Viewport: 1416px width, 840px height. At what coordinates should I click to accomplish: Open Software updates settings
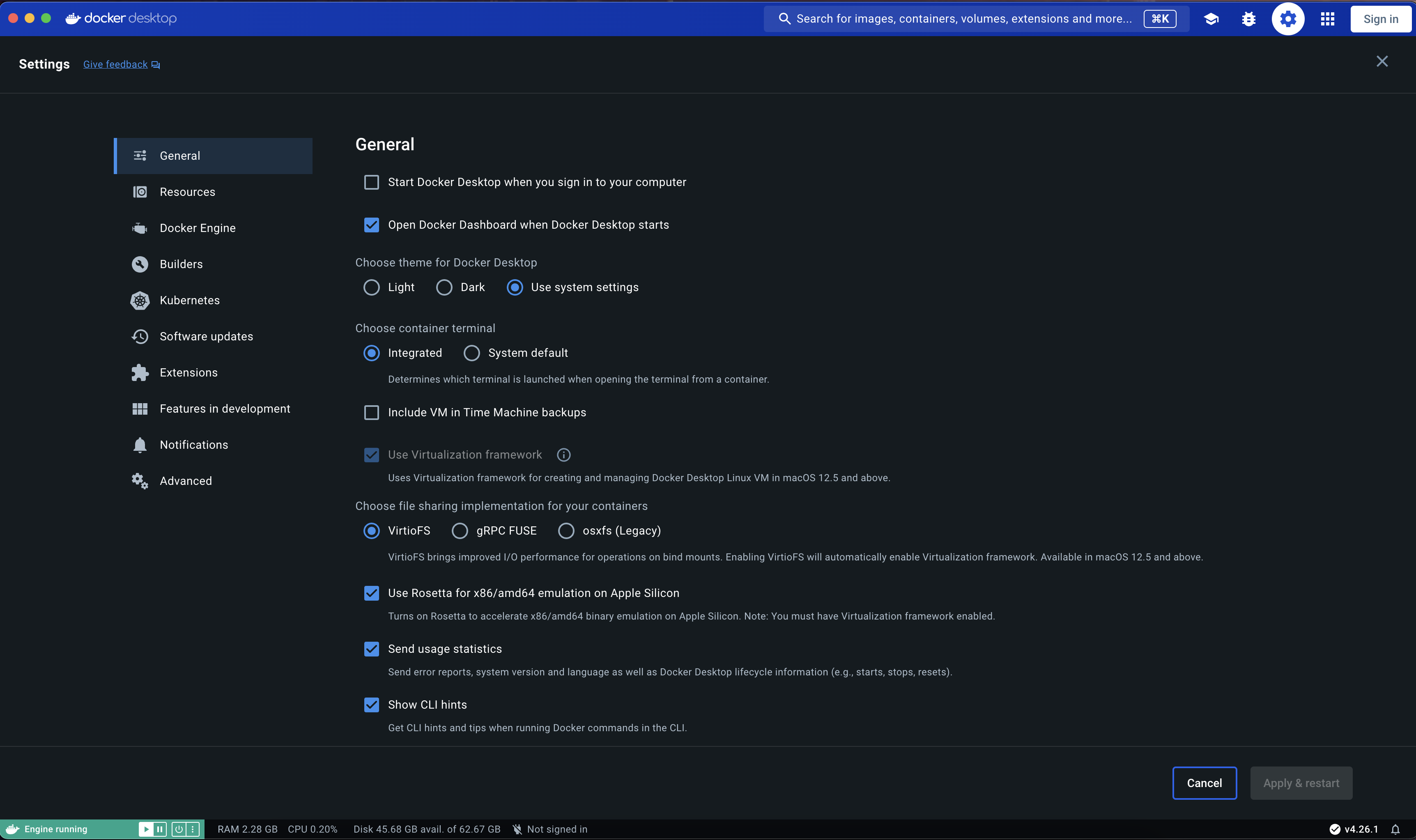point(214,337)
